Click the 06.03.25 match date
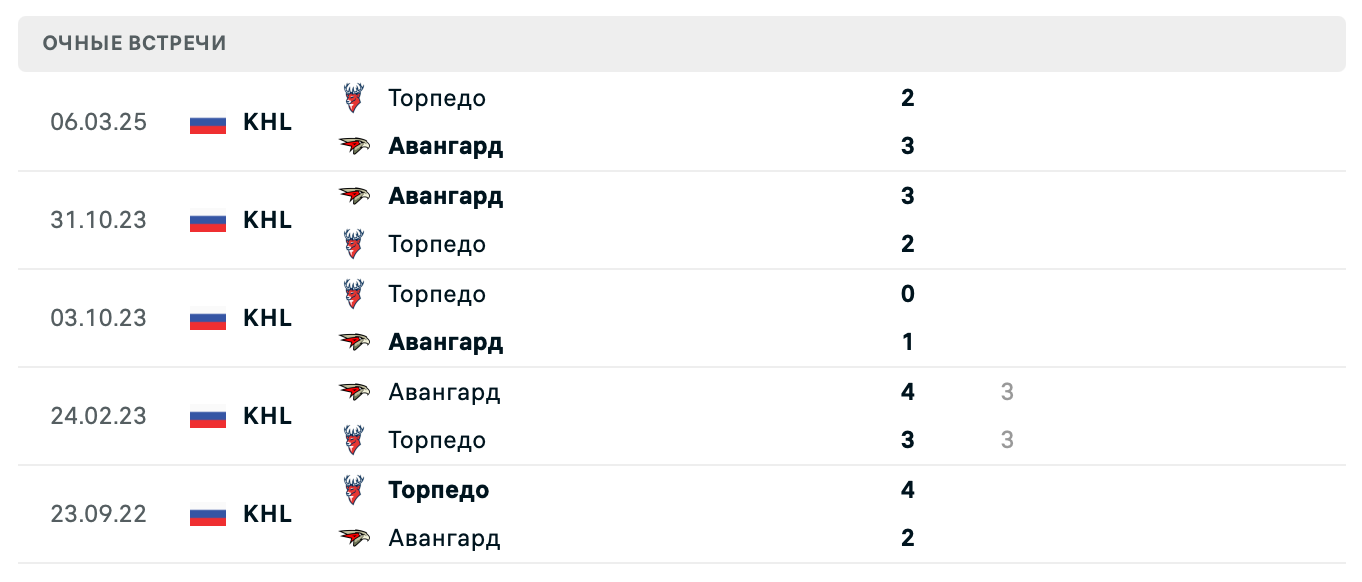The image size is (1362, 582). tap(99, 122)
